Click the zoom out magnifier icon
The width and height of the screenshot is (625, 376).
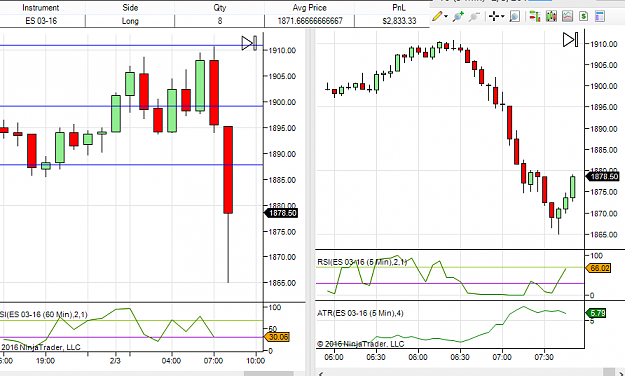(474, 16)
